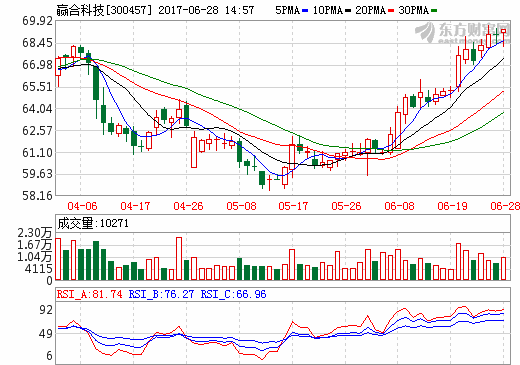Click the last candlestick on 06-28
This screenshot has height=365, width=520.
coord(503,32)
